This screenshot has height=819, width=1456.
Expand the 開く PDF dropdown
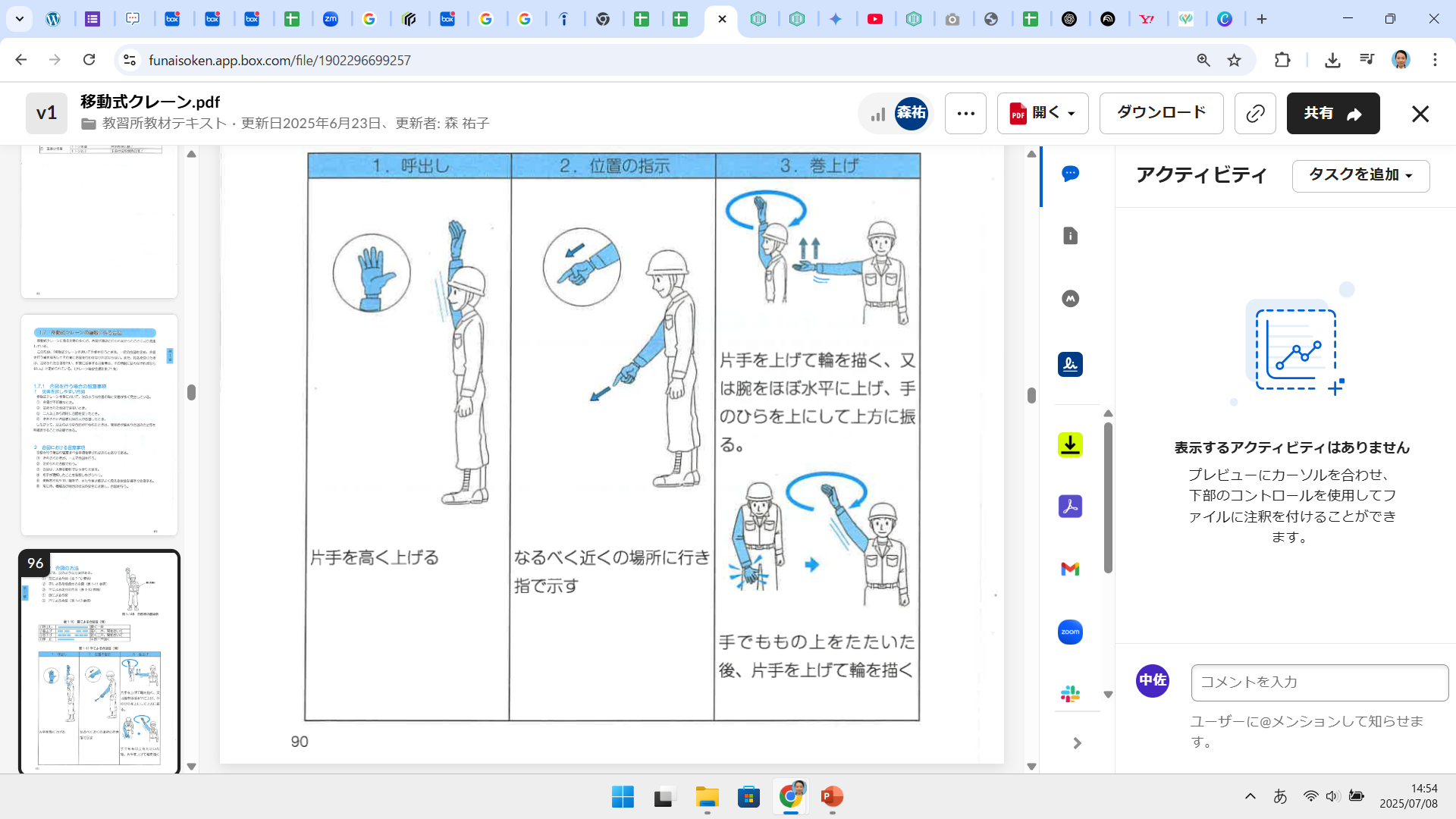[x=1043, y=114]
